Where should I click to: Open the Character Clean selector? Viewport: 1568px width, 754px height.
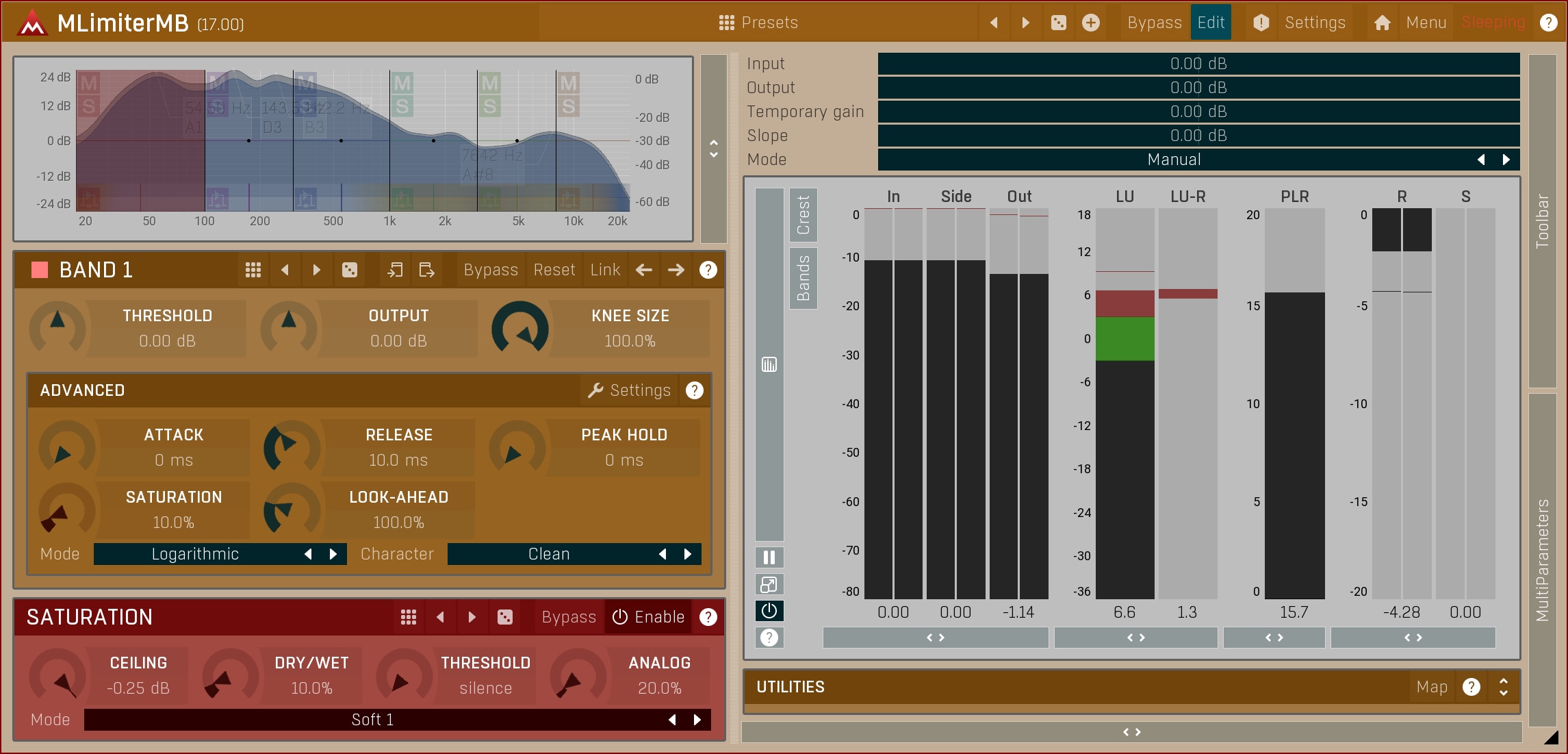549,554
